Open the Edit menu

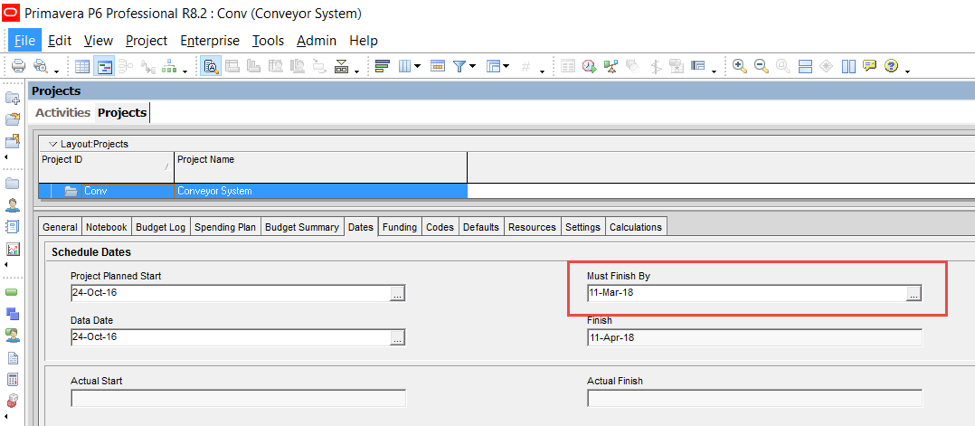click(x=60, y=40)
